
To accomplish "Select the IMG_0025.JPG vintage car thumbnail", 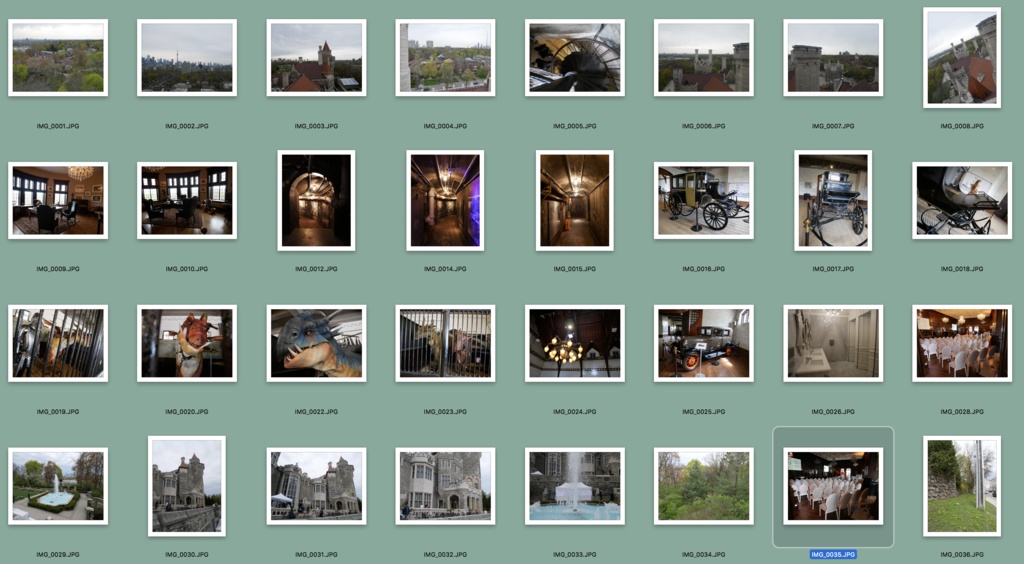I will click(x=703, y=343).
